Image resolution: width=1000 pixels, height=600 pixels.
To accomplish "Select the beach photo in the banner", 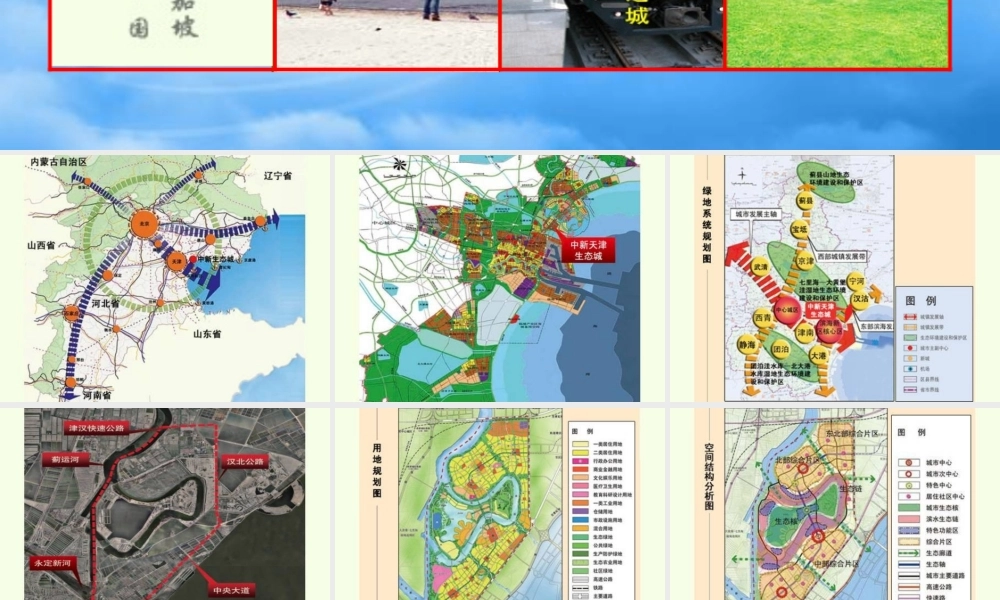I will (x=387, y=33).
